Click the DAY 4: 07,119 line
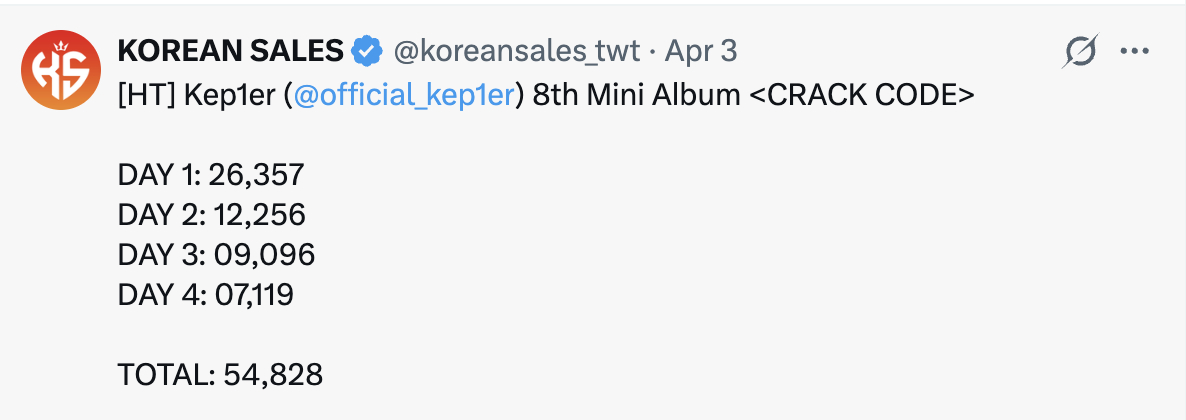1186x420 pixels. click(206, 295)
